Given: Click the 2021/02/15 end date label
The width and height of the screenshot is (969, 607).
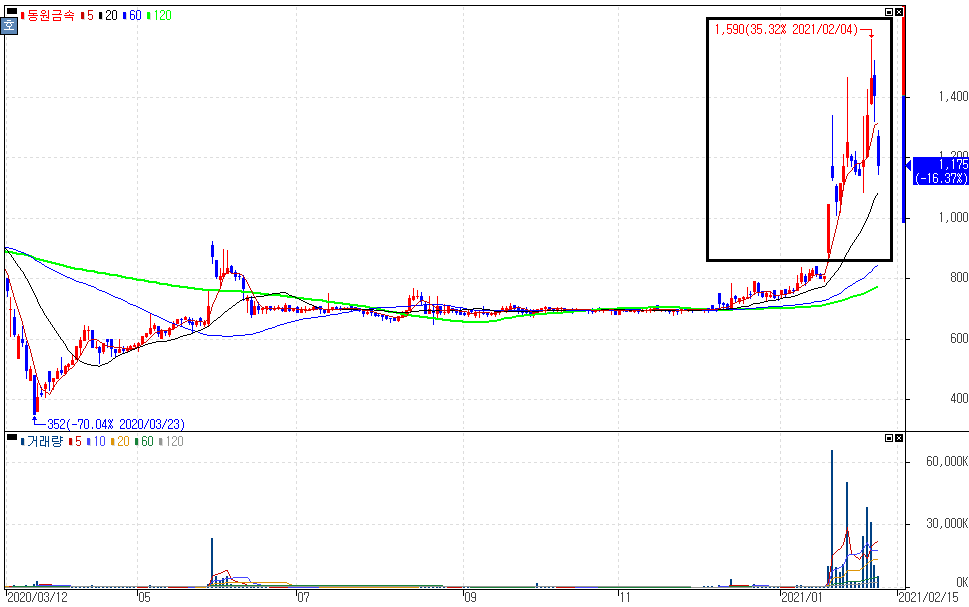Looking at the screenshot, I should pos(928,598).
